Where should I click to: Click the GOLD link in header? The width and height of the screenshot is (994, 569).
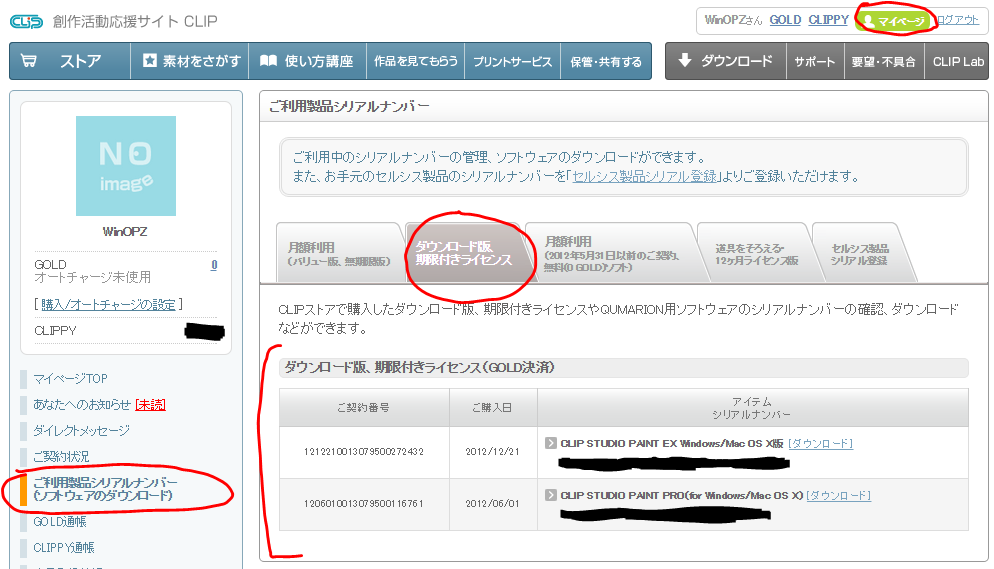click(x=785, y=20)
